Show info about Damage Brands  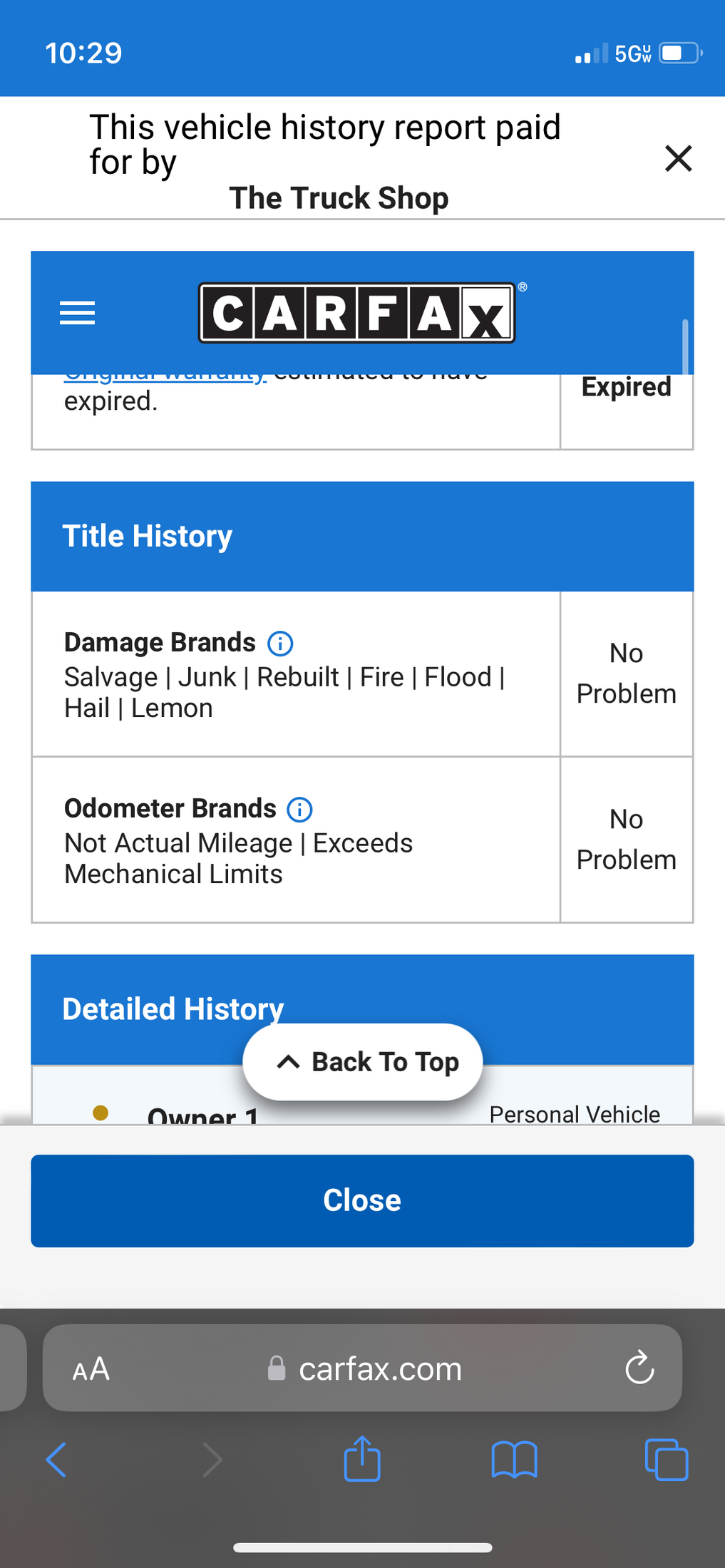(x=280, y=644)
